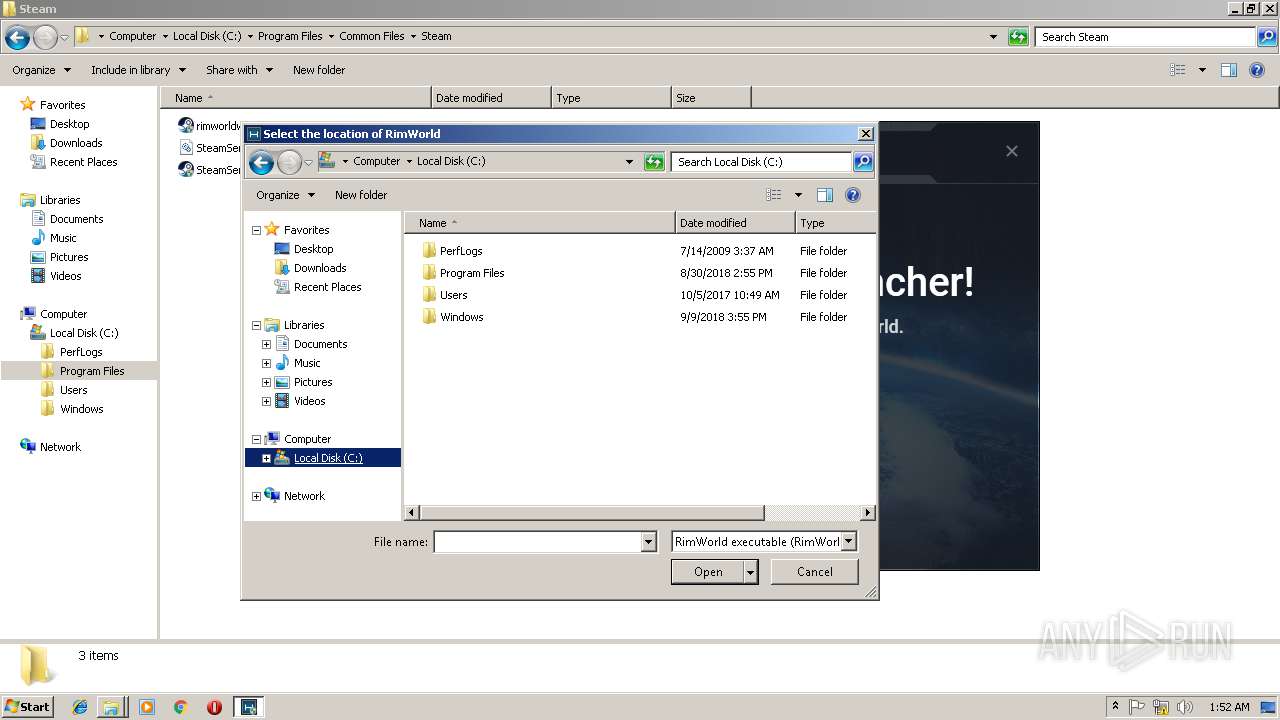Open Share with menu in Steam Explorer
1280x720 pixels.
(239, 70)
